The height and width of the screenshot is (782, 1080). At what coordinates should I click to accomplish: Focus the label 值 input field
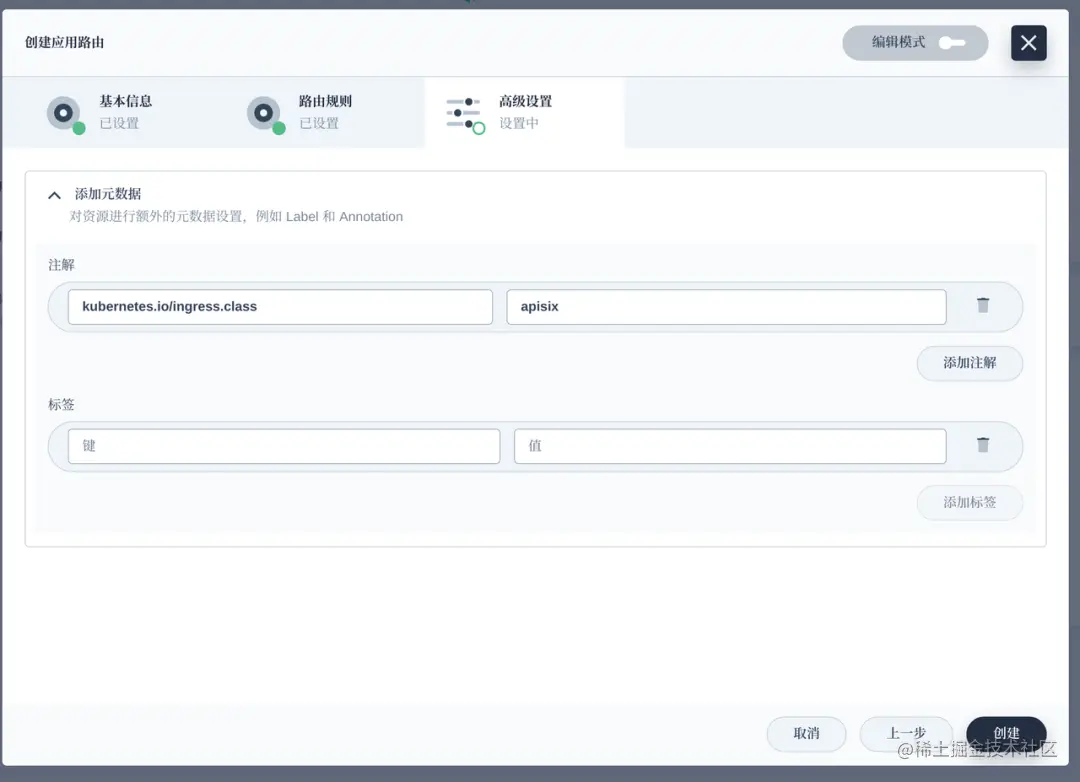click(x=730, y=446)
